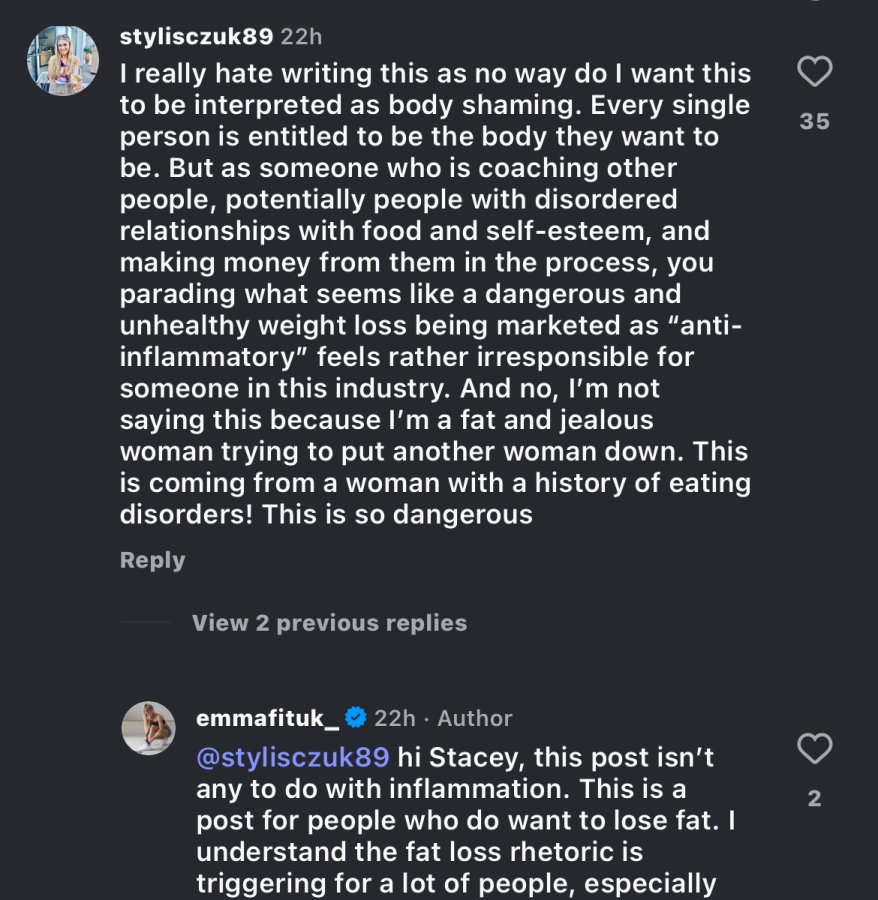Click the thread line left of View previous replies
This screenshot has height=900, width=878.
click(x=146, y=622)
